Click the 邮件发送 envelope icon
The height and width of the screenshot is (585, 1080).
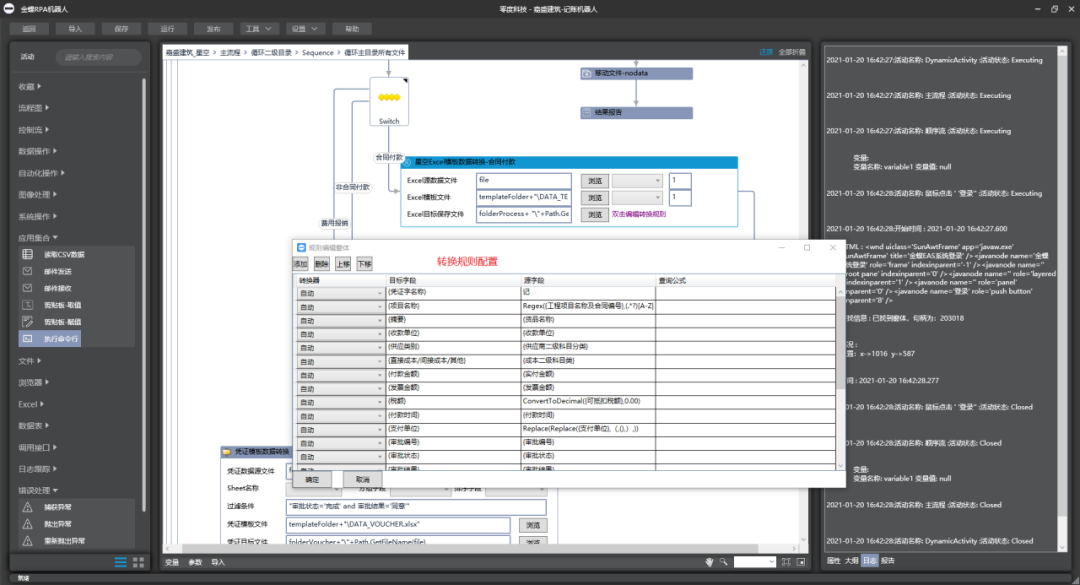tap(28, 271)
